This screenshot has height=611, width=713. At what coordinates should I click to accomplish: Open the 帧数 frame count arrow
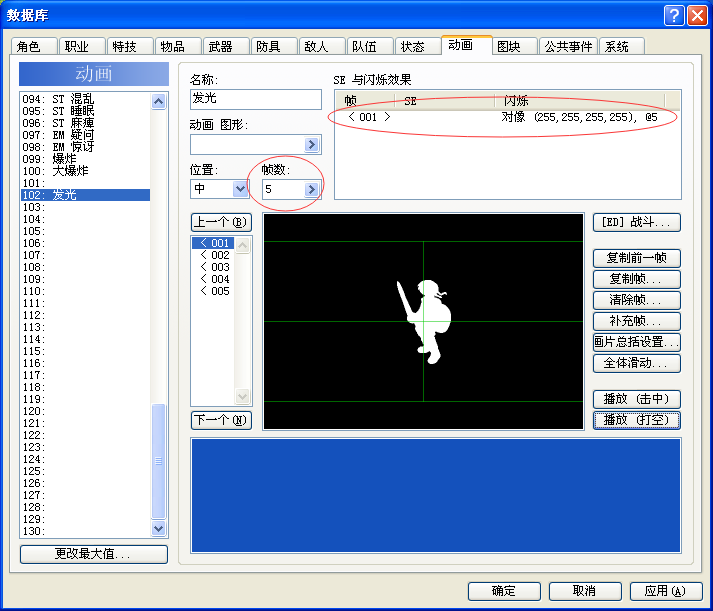(x=311, y=189)
